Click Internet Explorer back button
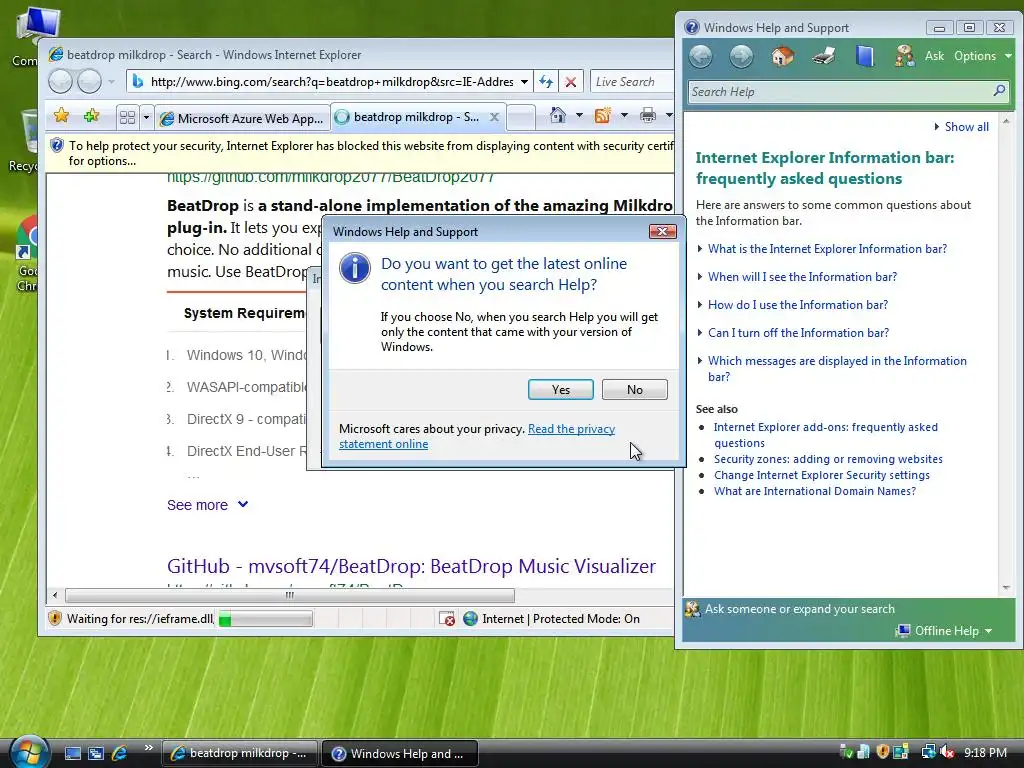This screenshot has width=1024, height=768. (60, 82)
